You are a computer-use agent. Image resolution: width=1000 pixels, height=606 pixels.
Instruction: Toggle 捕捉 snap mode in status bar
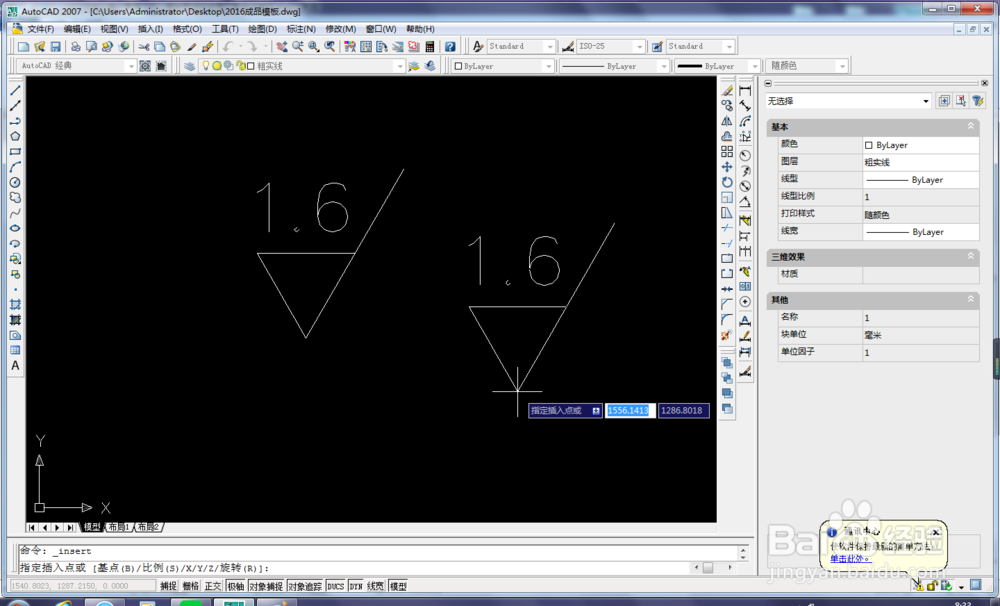pos(168,586)
